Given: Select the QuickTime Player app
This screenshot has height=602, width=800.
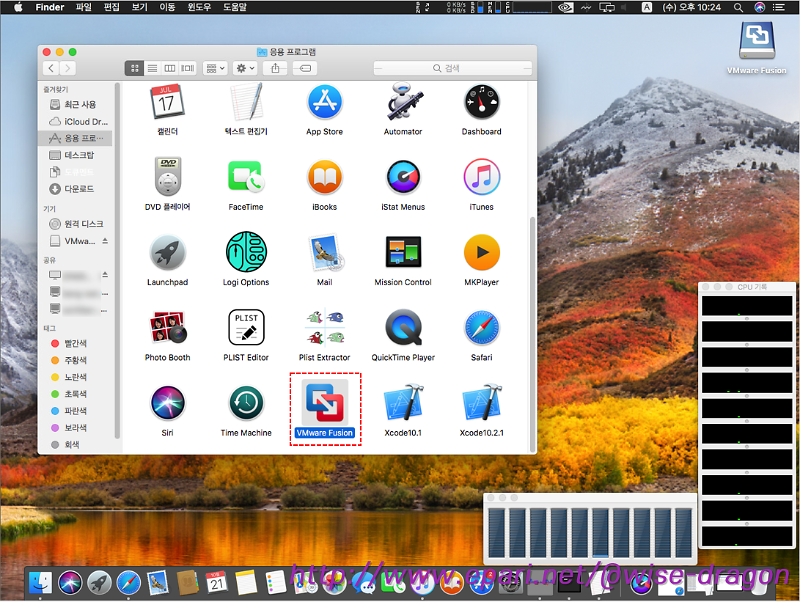Looking at the screenshot, I should [x=403, y=328].
